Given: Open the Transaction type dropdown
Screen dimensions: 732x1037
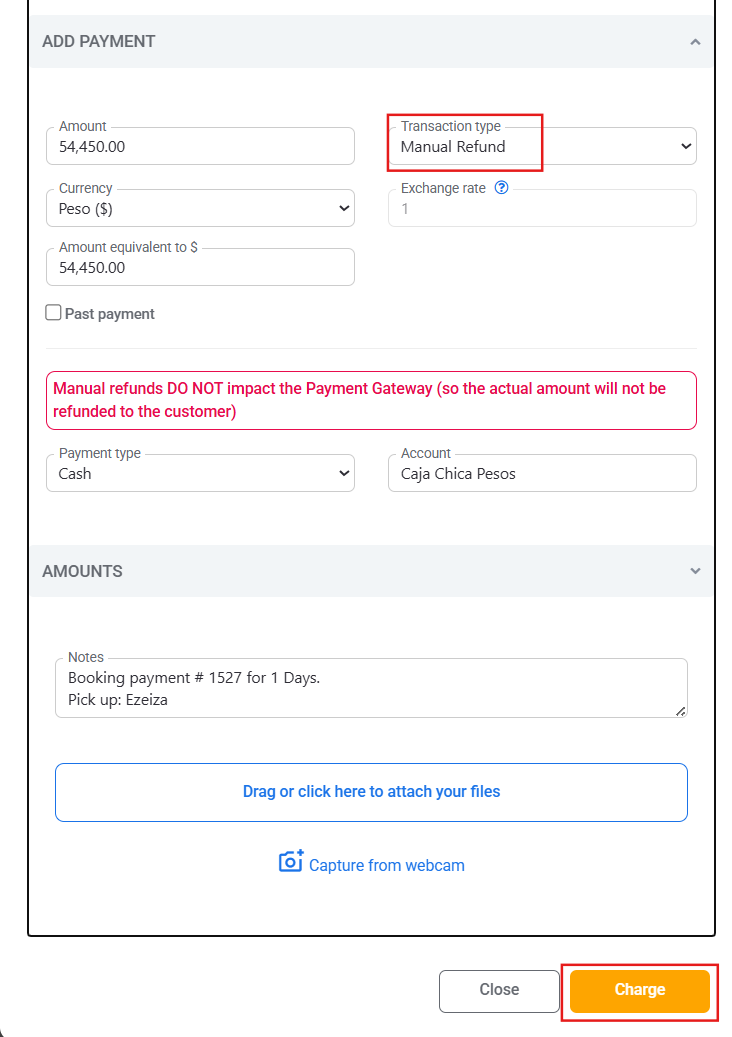Looking at the screenshot, I should click(x=542, y=146).
